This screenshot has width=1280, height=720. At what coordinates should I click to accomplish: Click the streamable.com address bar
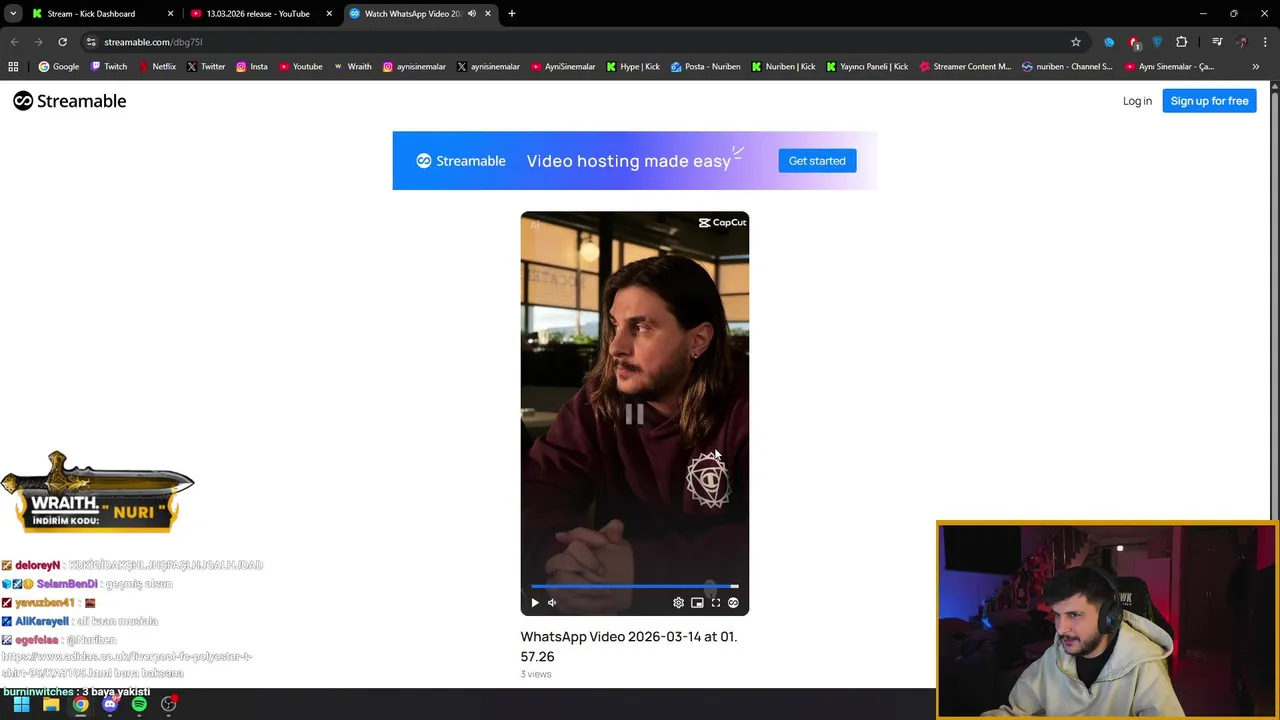[x=580, y=42]
